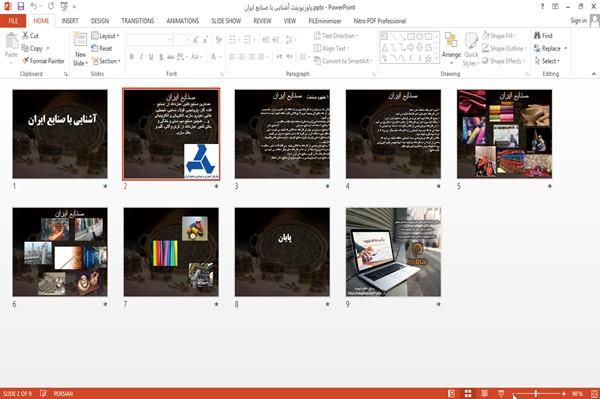600x399 pixels.
Task: Open Shape Fill dropdown
Action: tap(499, 36)
